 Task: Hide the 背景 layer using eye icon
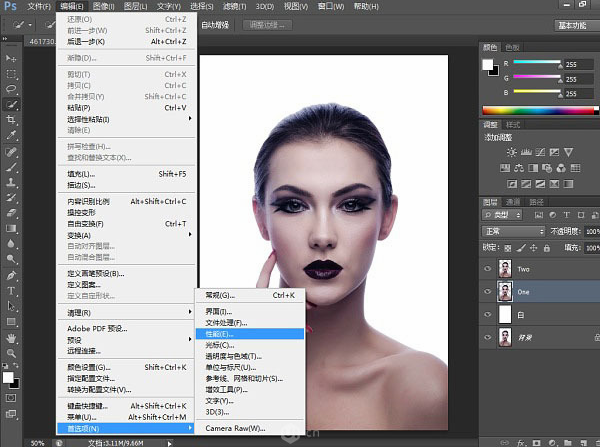click(487, 339)
